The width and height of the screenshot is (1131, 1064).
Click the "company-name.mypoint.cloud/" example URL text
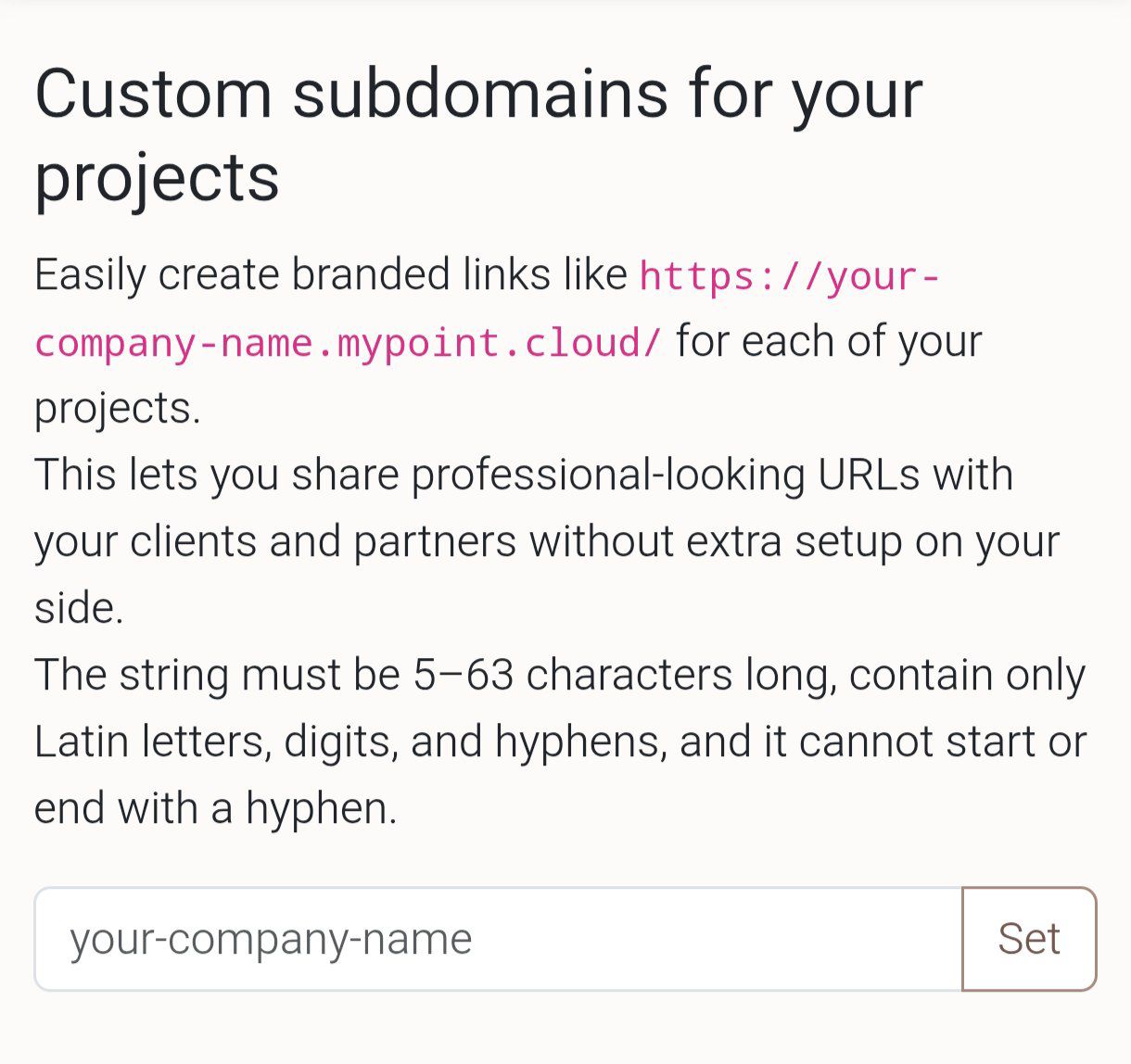tap(349, 343)
